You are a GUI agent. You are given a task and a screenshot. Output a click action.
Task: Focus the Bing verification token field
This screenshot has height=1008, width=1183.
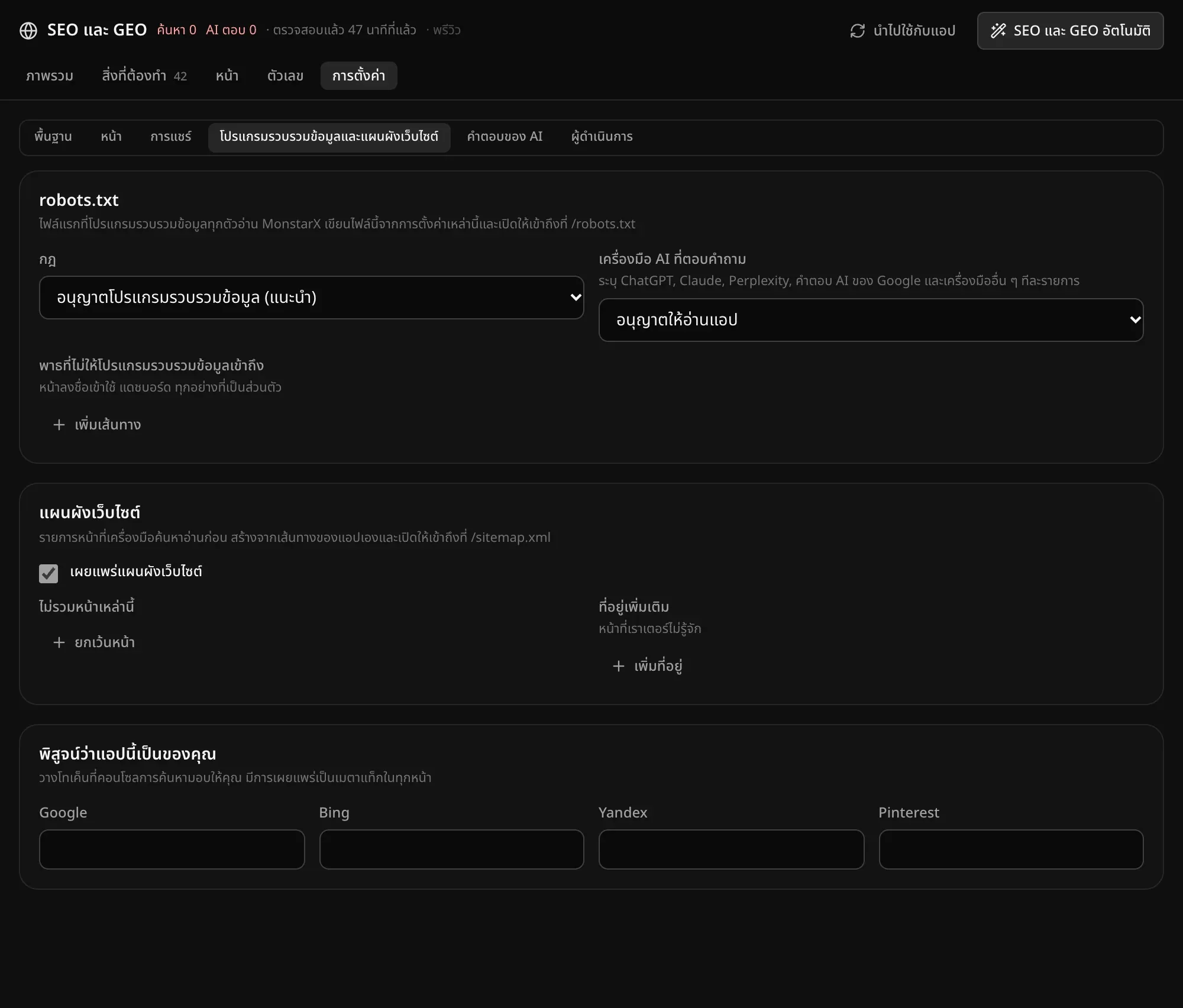(x=452, y=849)
